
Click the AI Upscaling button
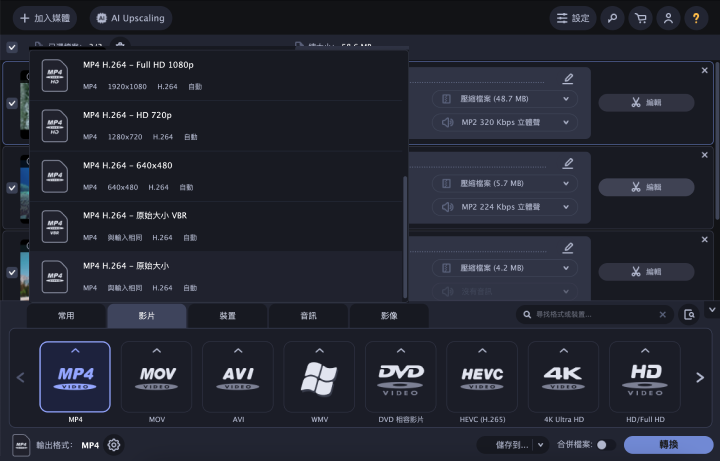pos(131,18)
